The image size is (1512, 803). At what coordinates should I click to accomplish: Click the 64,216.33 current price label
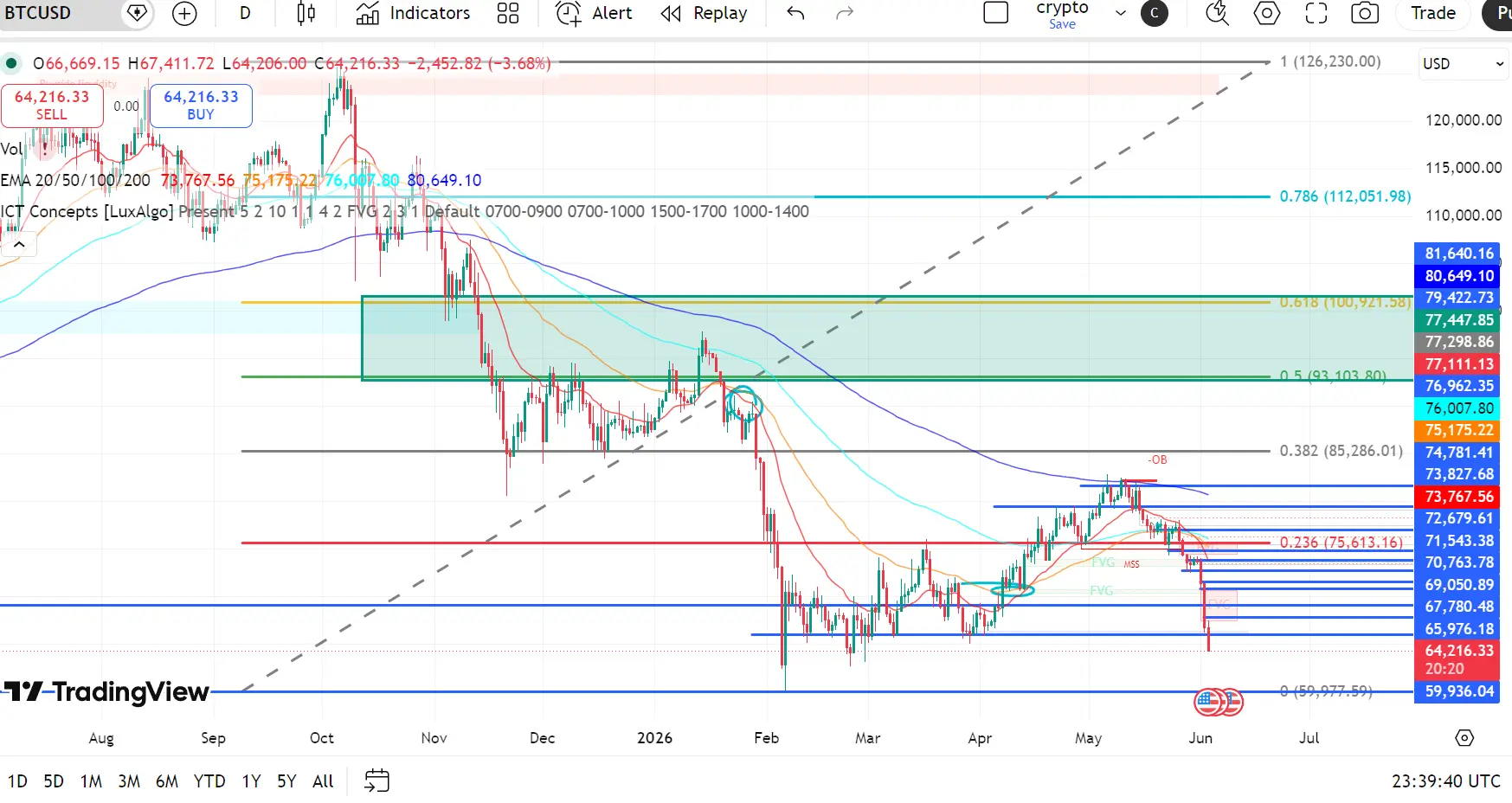(x=1459, y=659)
